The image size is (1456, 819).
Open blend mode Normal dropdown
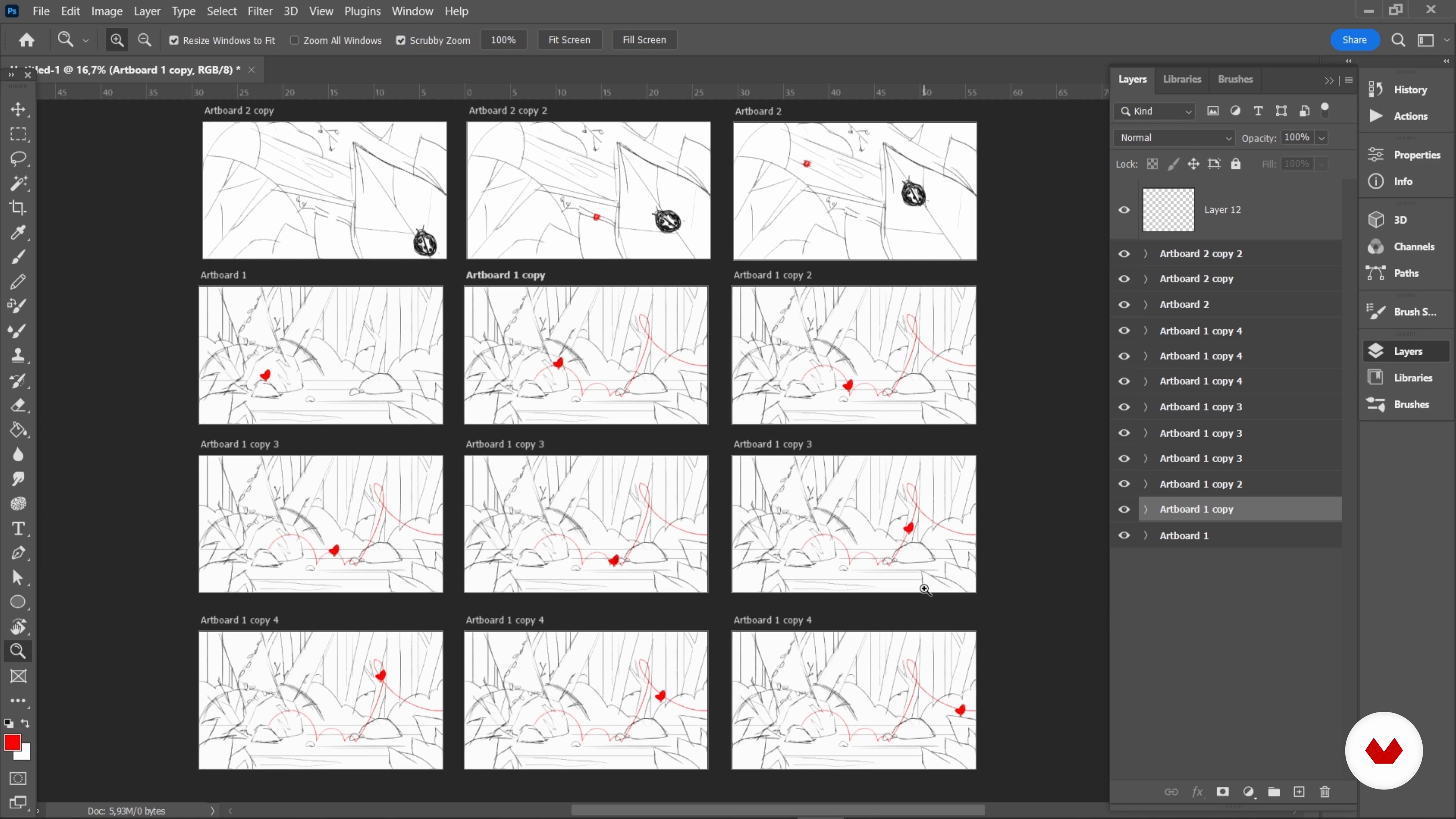(1175, 138)
